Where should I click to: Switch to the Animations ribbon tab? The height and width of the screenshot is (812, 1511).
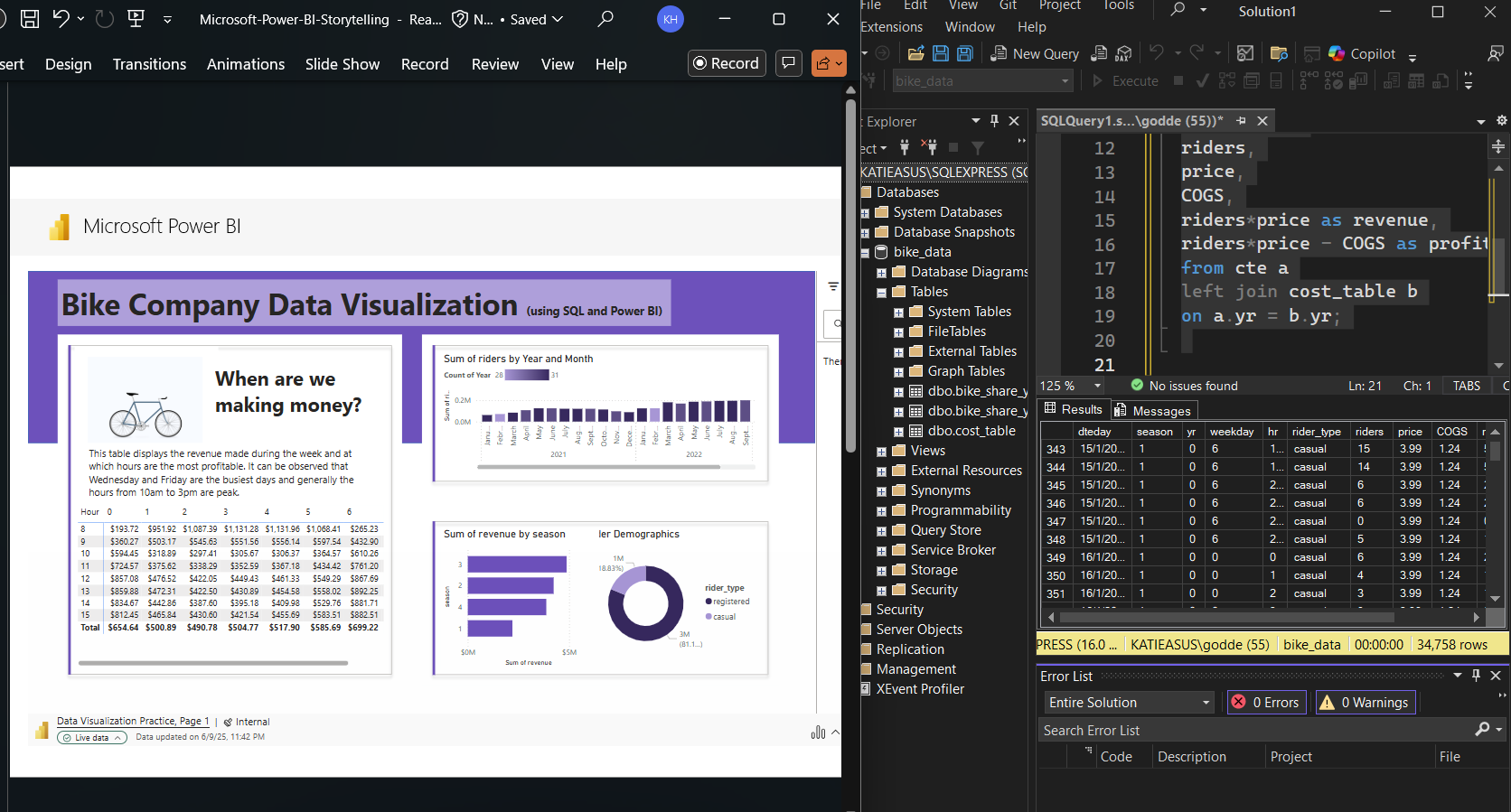(x=246, y=64)
